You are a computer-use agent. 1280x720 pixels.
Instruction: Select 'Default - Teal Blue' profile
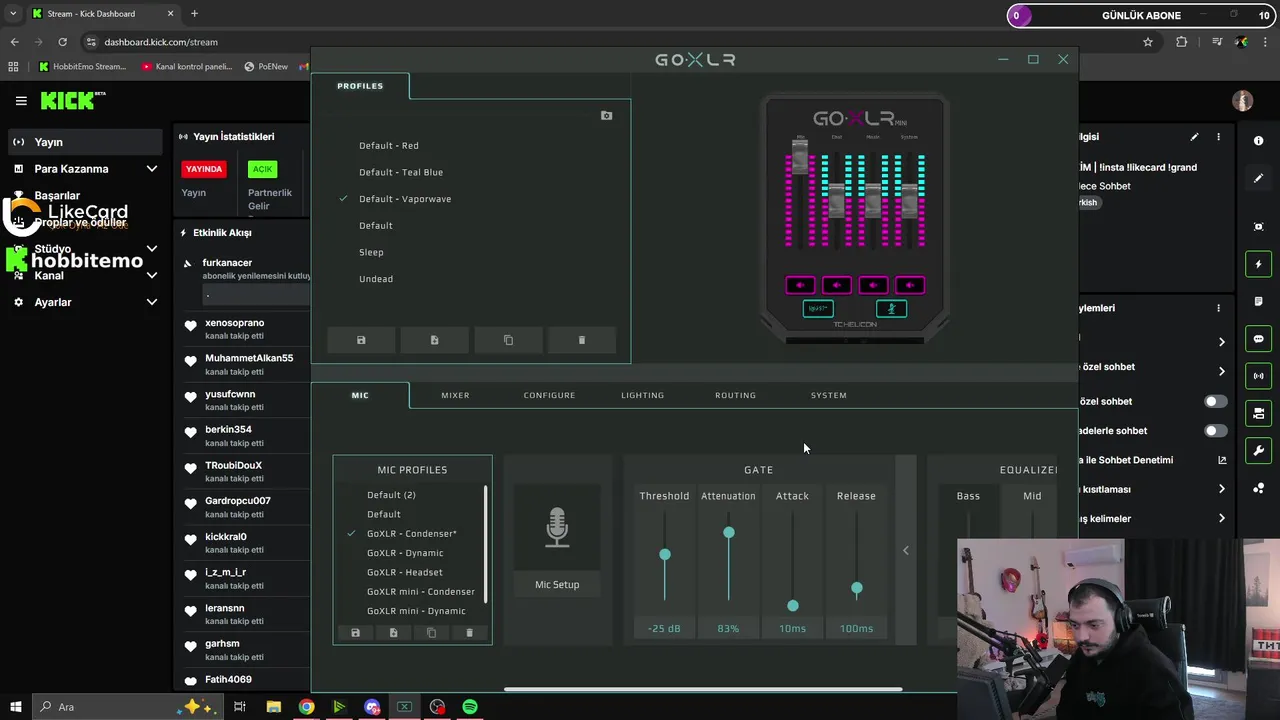(401, 172)
